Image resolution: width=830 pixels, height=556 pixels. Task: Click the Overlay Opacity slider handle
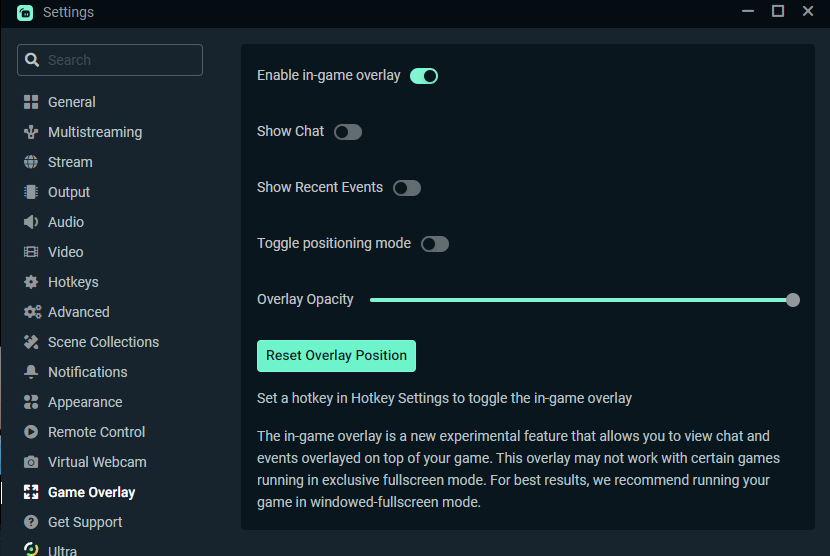pyautogui.click(x=793, y=300)
